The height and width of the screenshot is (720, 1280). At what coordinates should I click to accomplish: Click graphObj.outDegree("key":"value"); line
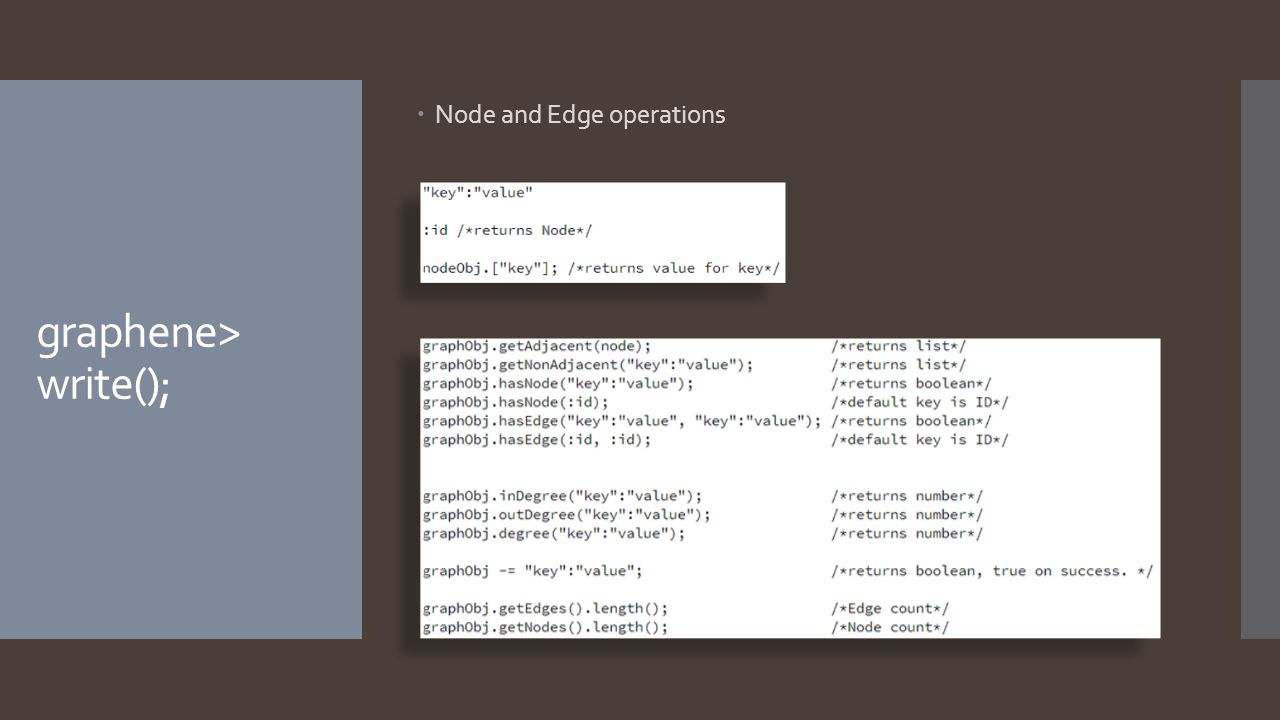tap(567, 515)
